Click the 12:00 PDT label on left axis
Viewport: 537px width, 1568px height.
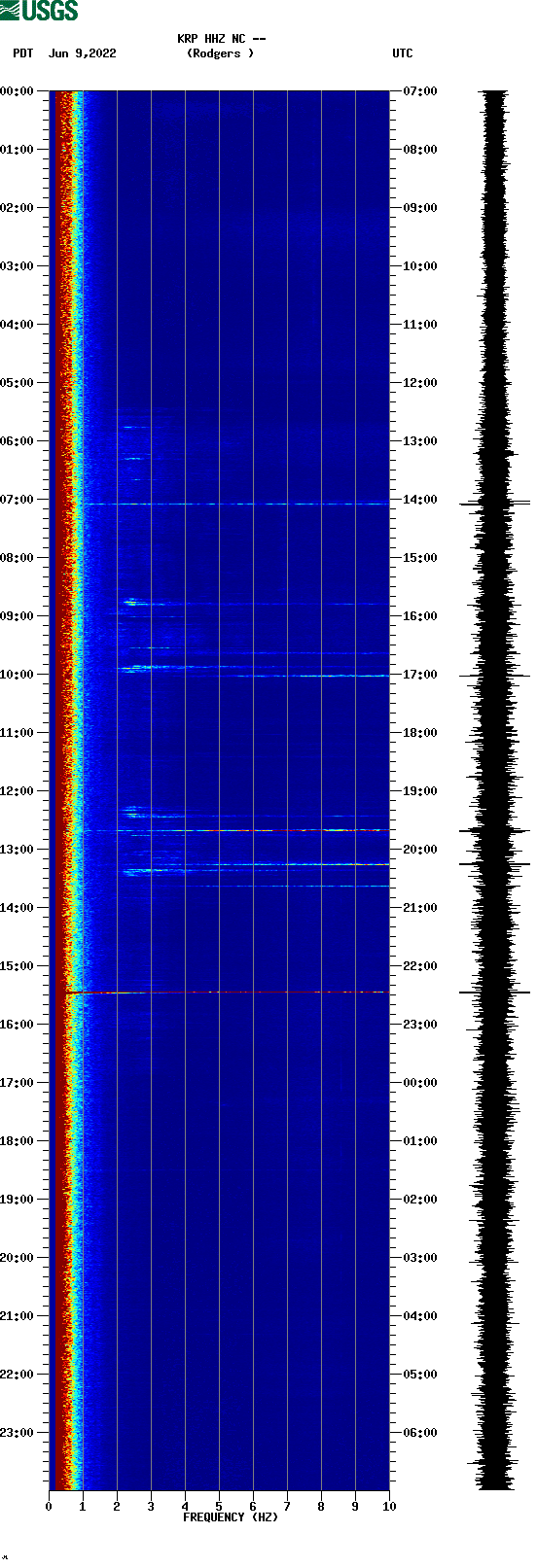(x=17, y=791)
